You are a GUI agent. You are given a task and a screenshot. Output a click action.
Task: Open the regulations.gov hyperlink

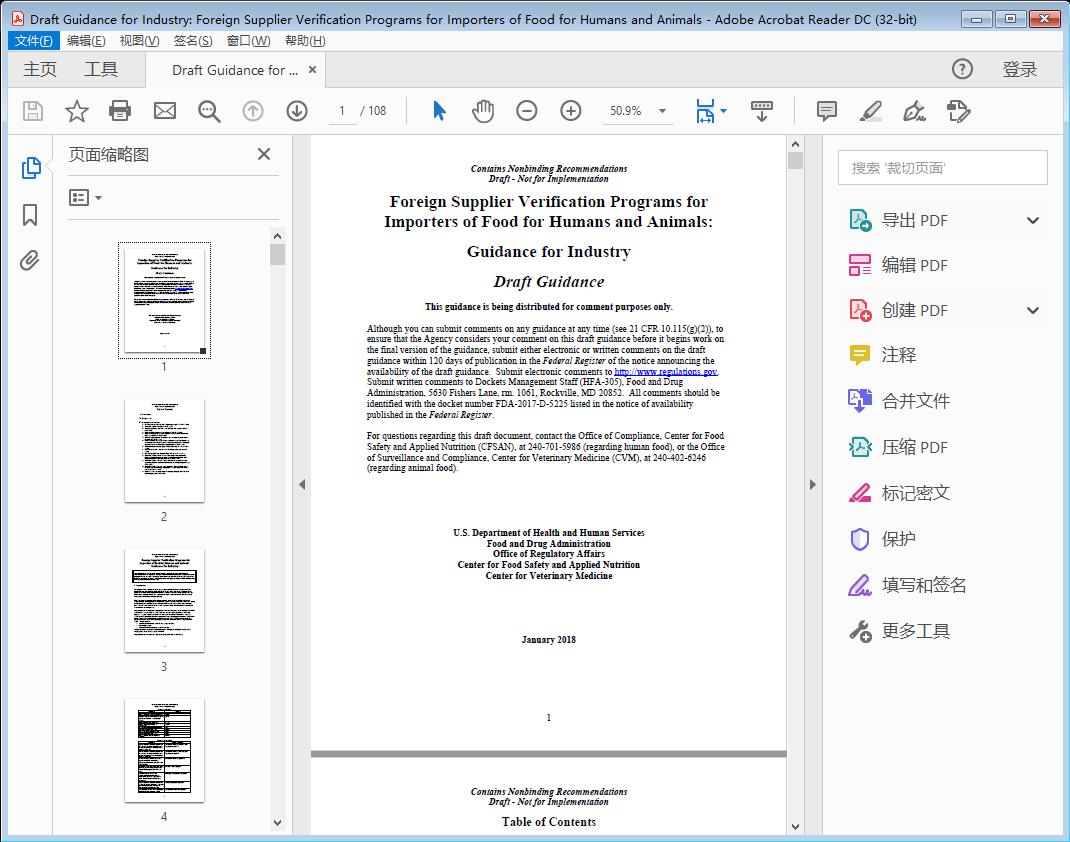pyautogui.click(x=665, y=371)
